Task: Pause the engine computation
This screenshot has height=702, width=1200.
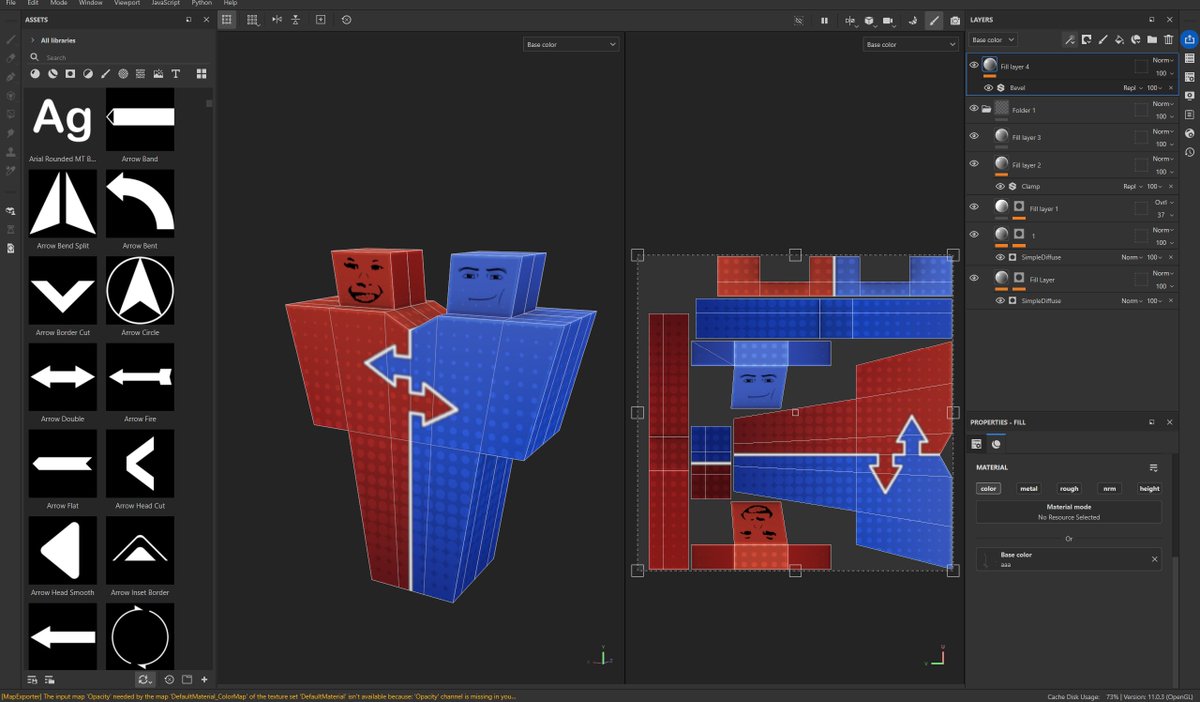Action: coord(824,20)
